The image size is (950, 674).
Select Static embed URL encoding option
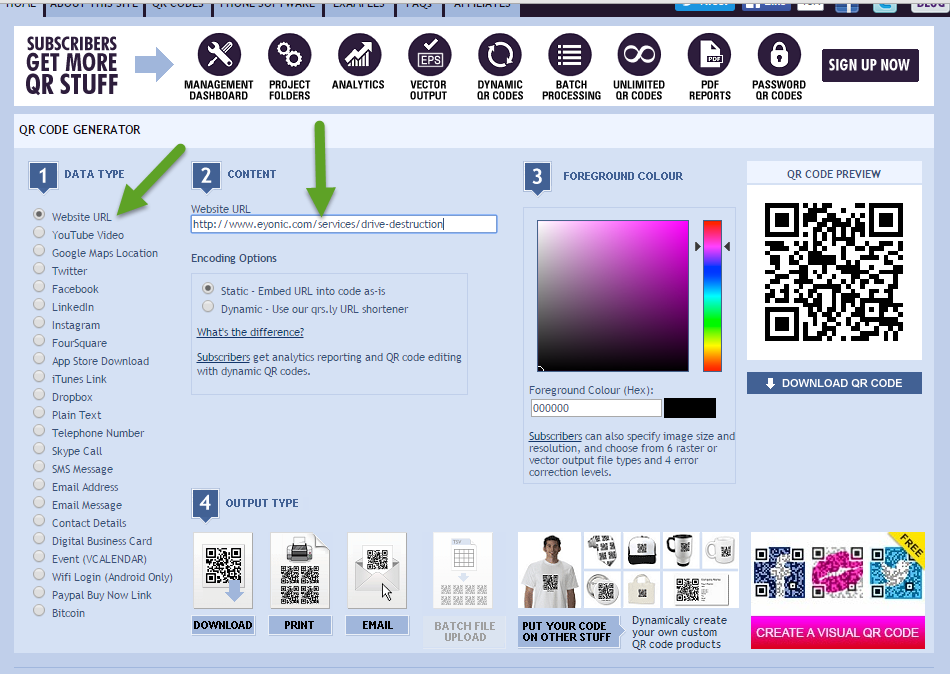pyautogui.click(x=208, y=289)
